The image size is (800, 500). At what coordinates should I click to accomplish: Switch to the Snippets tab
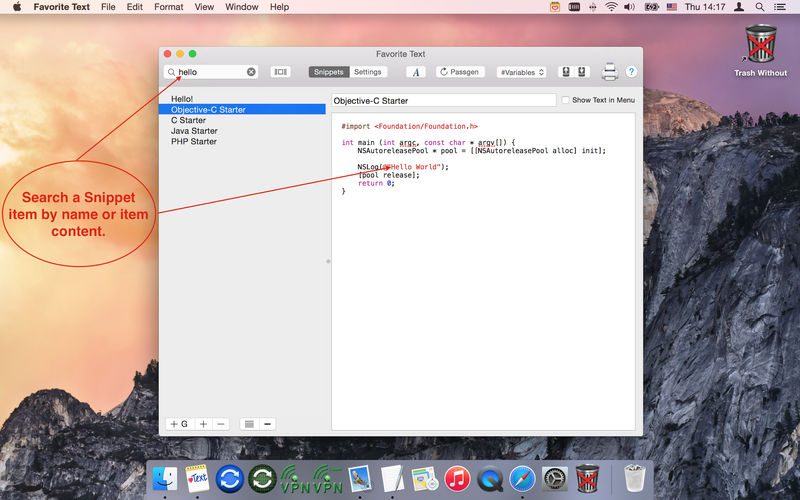[x=329, y=72]
